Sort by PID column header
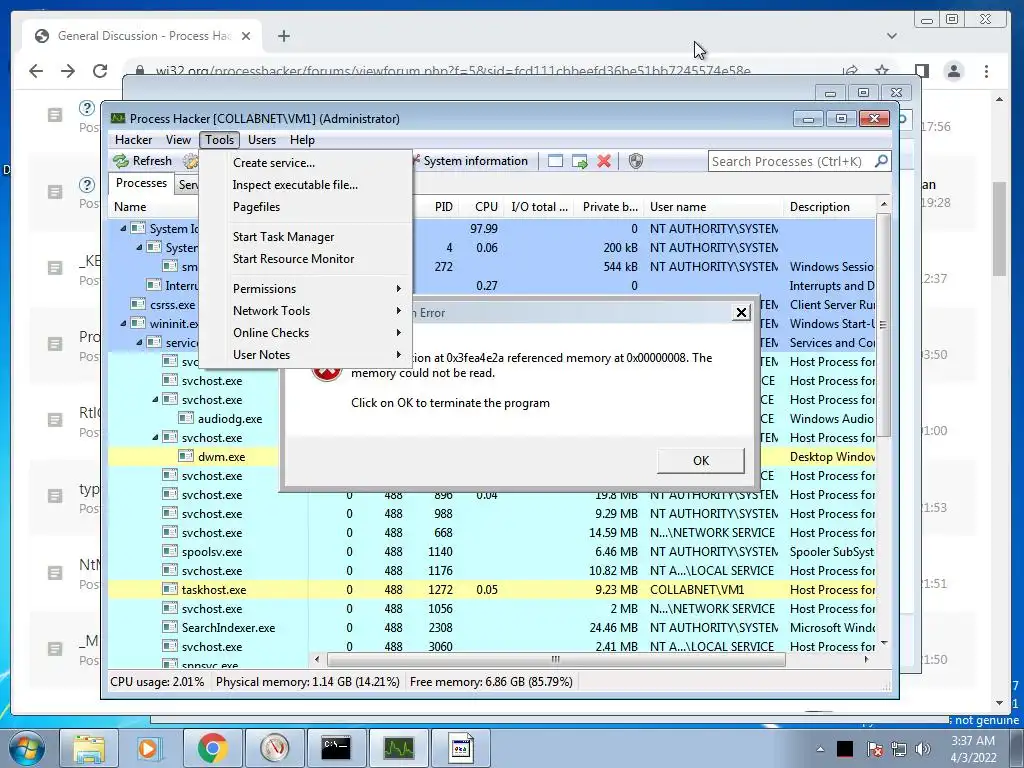 (x=435, y=206)
